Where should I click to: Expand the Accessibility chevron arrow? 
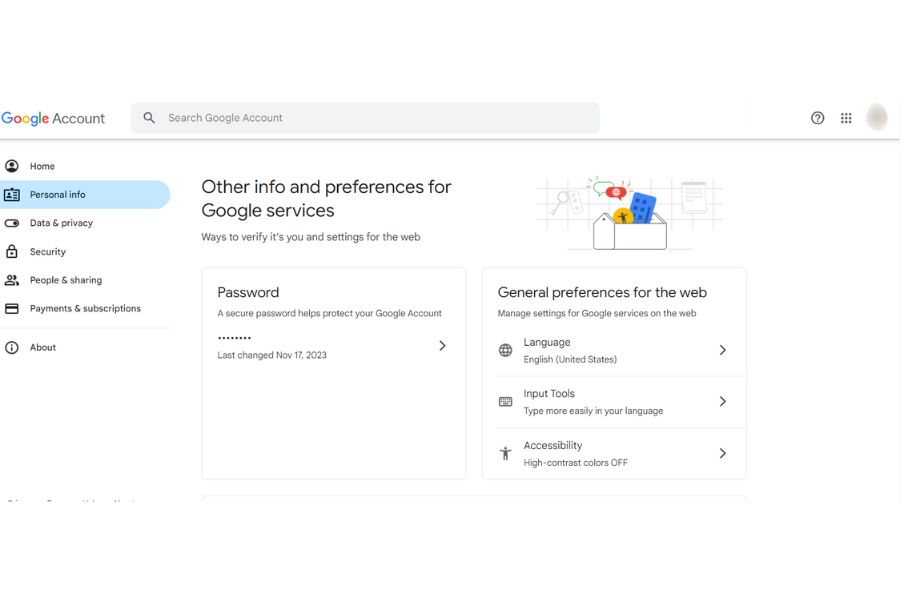722,453
